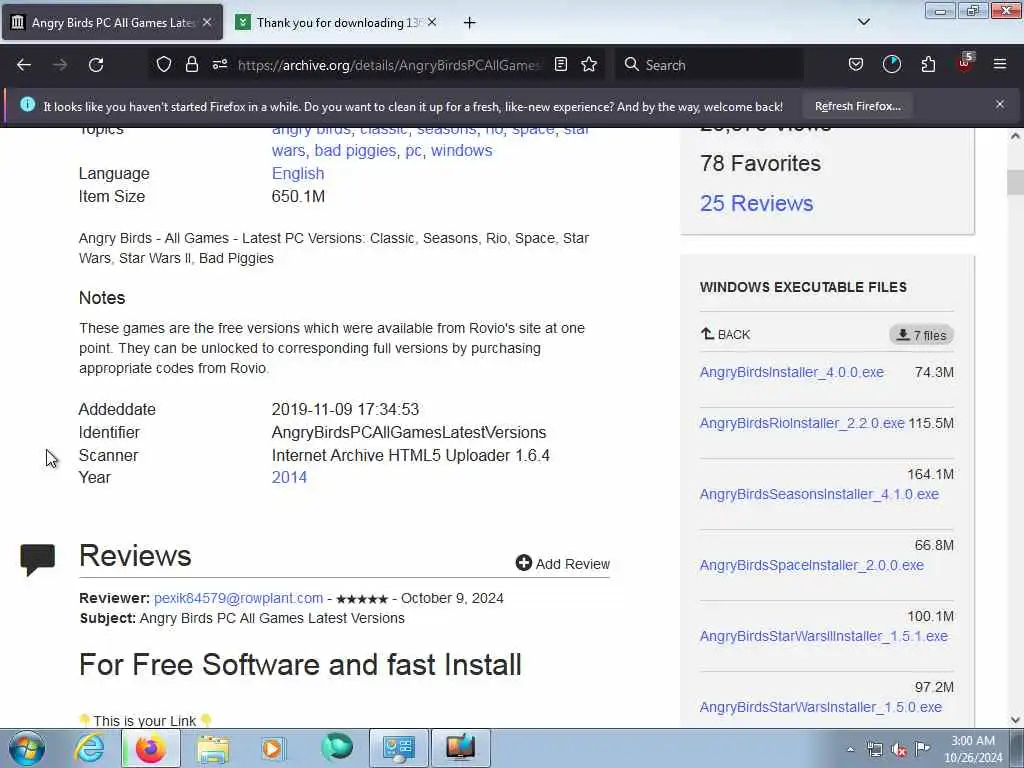Open the taskbar clock showing 3:00 AM
The height and width of the screenshot is (768, 1024).
pos(972,749)
